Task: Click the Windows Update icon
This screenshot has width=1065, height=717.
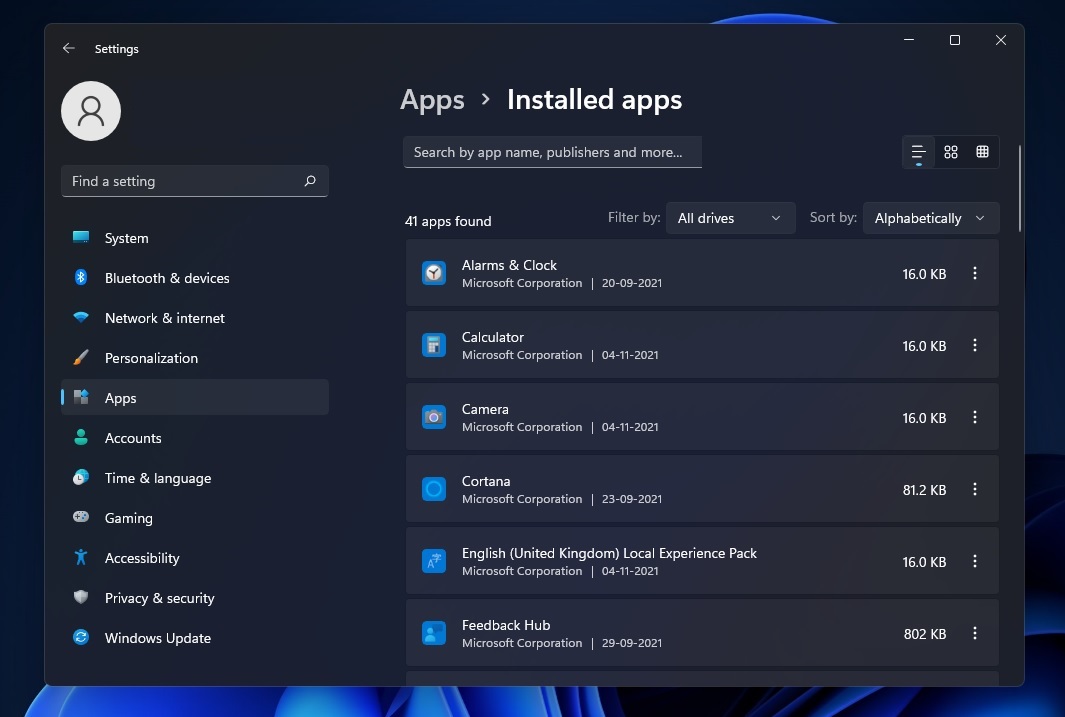Action: pyautogui.click(x=80, y=638)
